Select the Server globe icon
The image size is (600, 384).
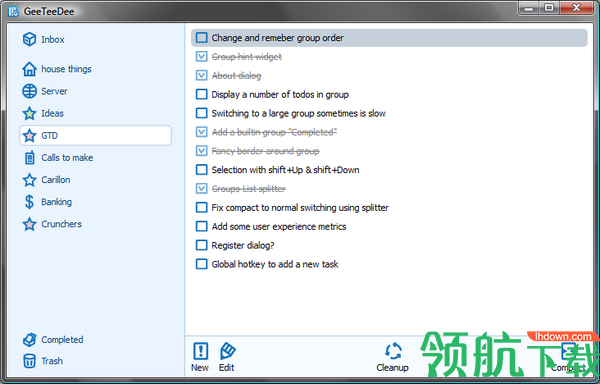(29, 91)
